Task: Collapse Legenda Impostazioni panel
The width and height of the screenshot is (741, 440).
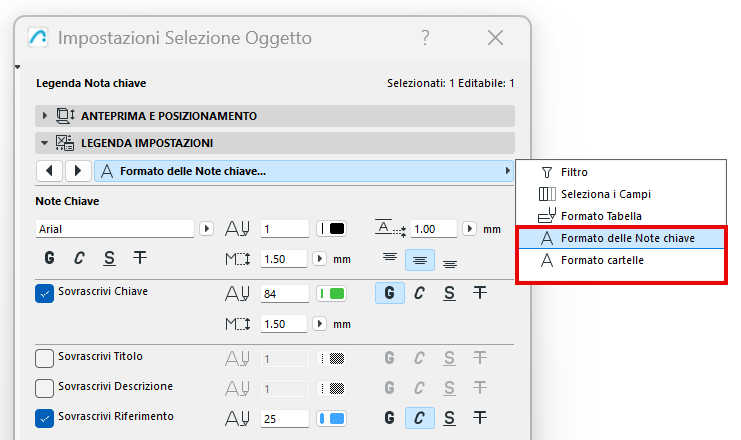Action: (44, 143)
